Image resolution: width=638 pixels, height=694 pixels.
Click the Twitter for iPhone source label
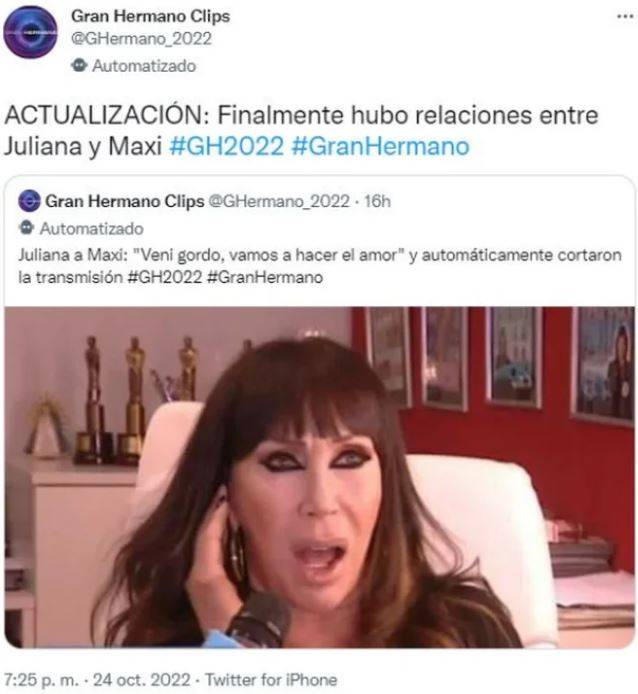pyautogui.click(x=271, y=679)
